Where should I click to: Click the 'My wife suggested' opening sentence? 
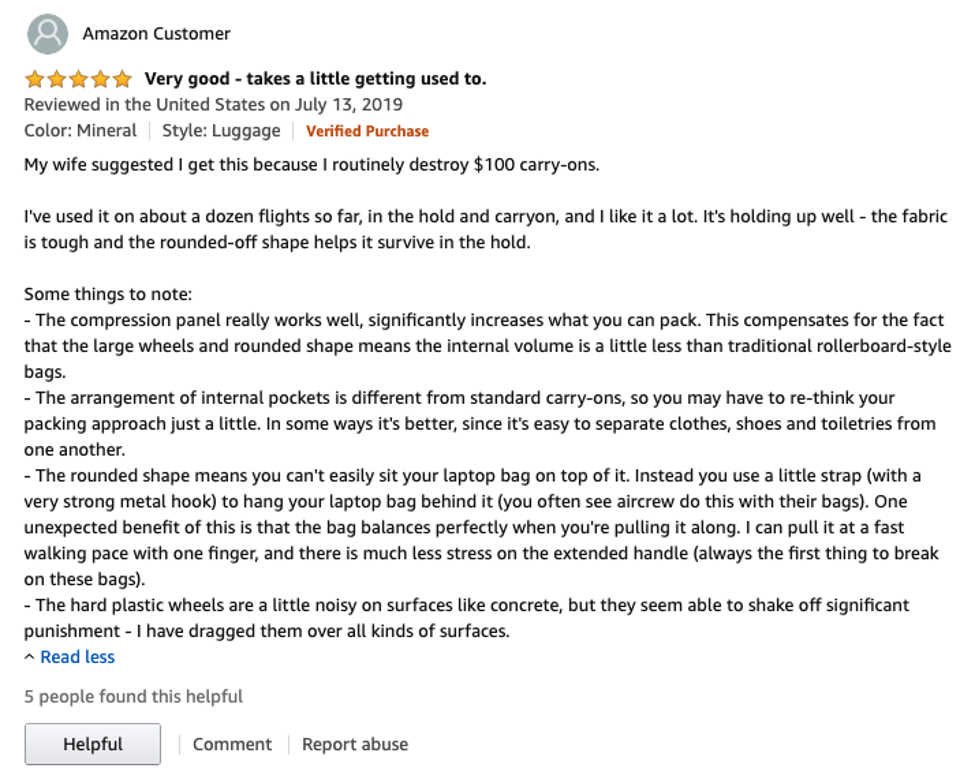[x=312, y=165]
